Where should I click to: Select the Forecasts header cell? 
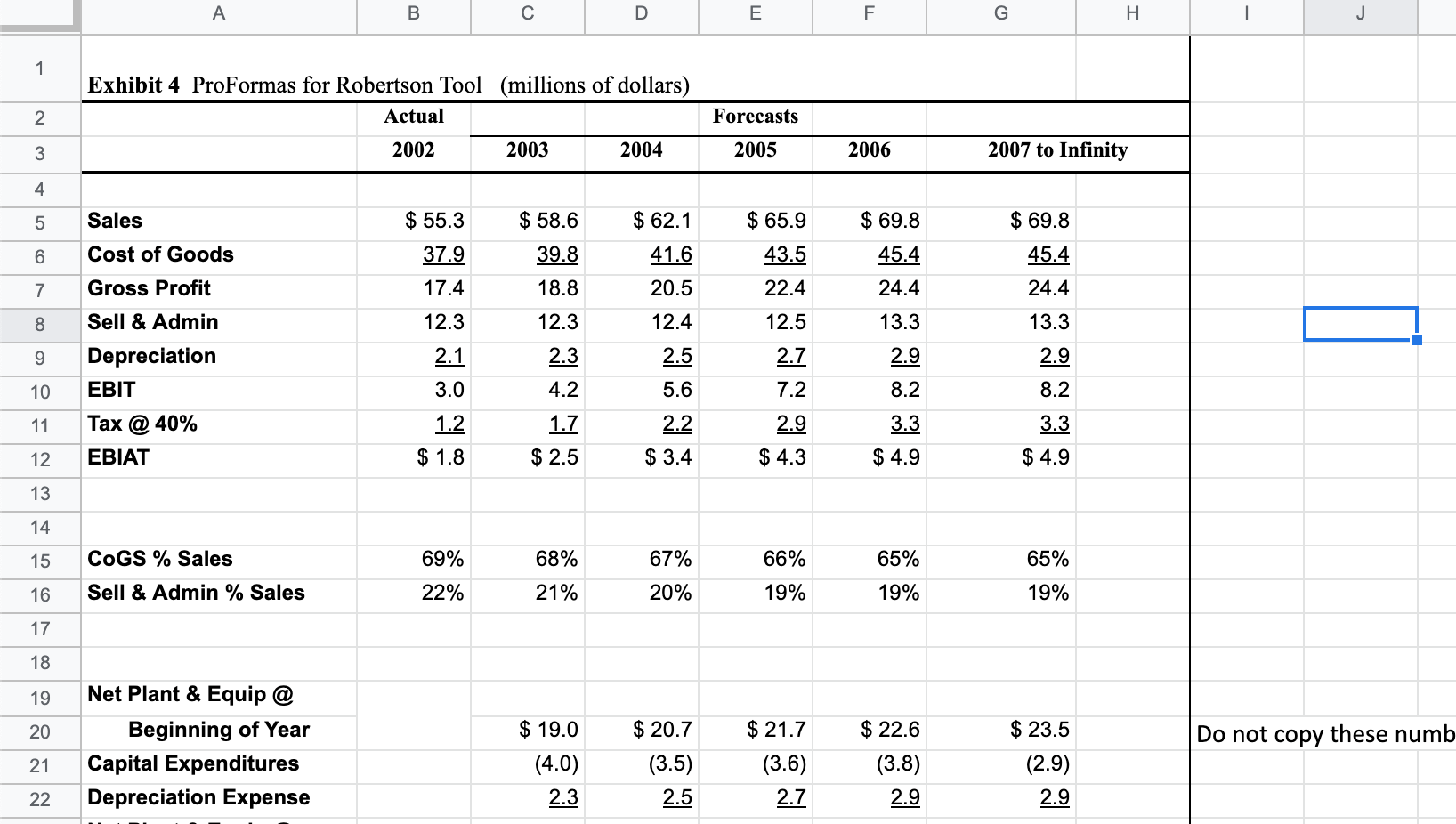click(755, 117)
